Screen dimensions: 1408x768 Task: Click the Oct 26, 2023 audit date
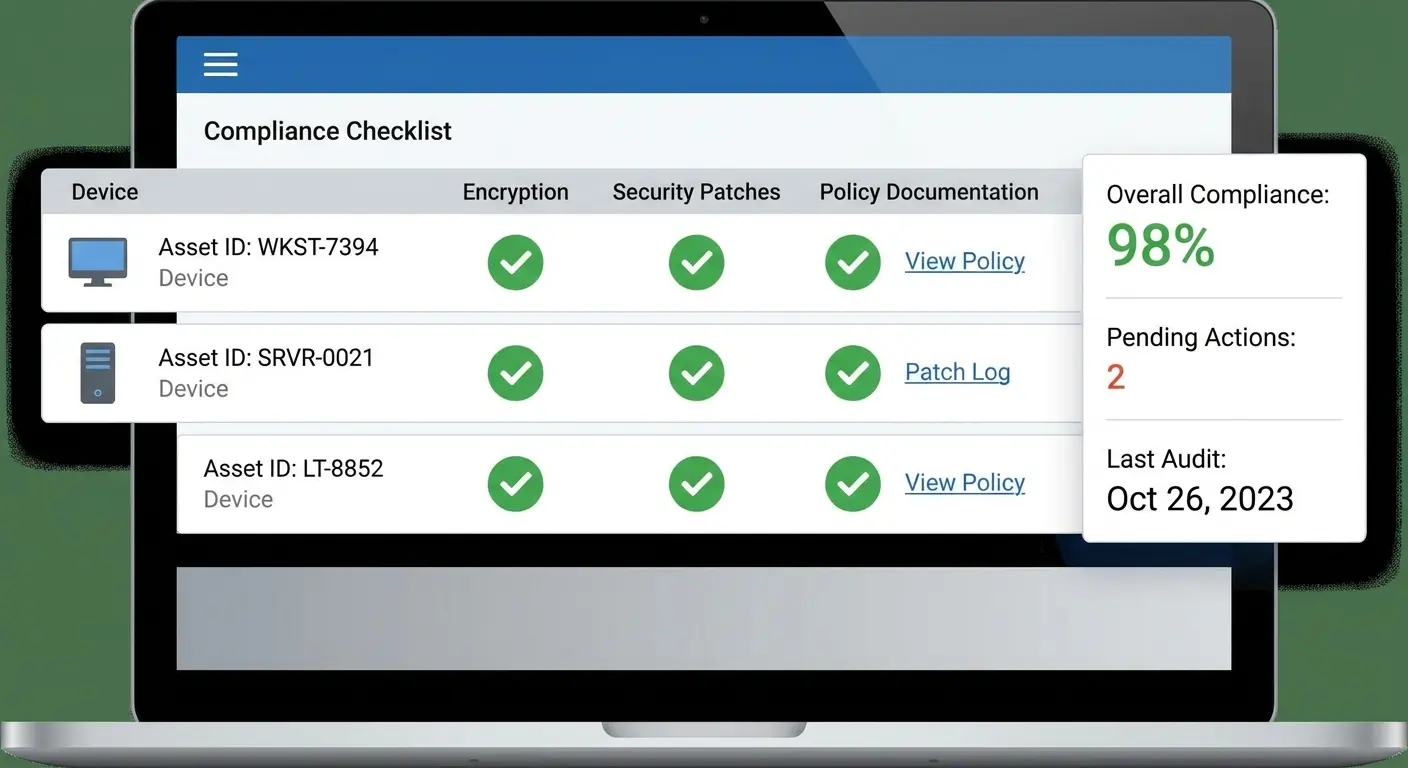(1200, 498)
